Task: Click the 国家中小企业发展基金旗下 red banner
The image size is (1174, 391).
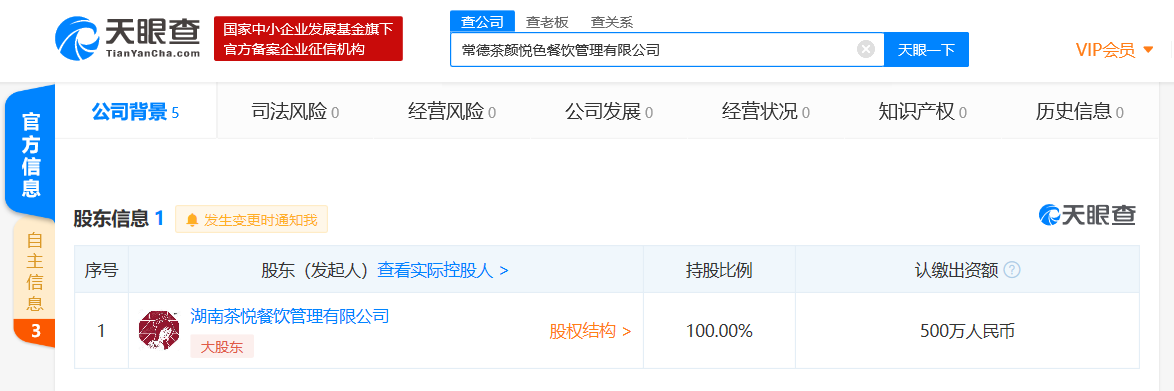Action: click(x=308, y=39)
